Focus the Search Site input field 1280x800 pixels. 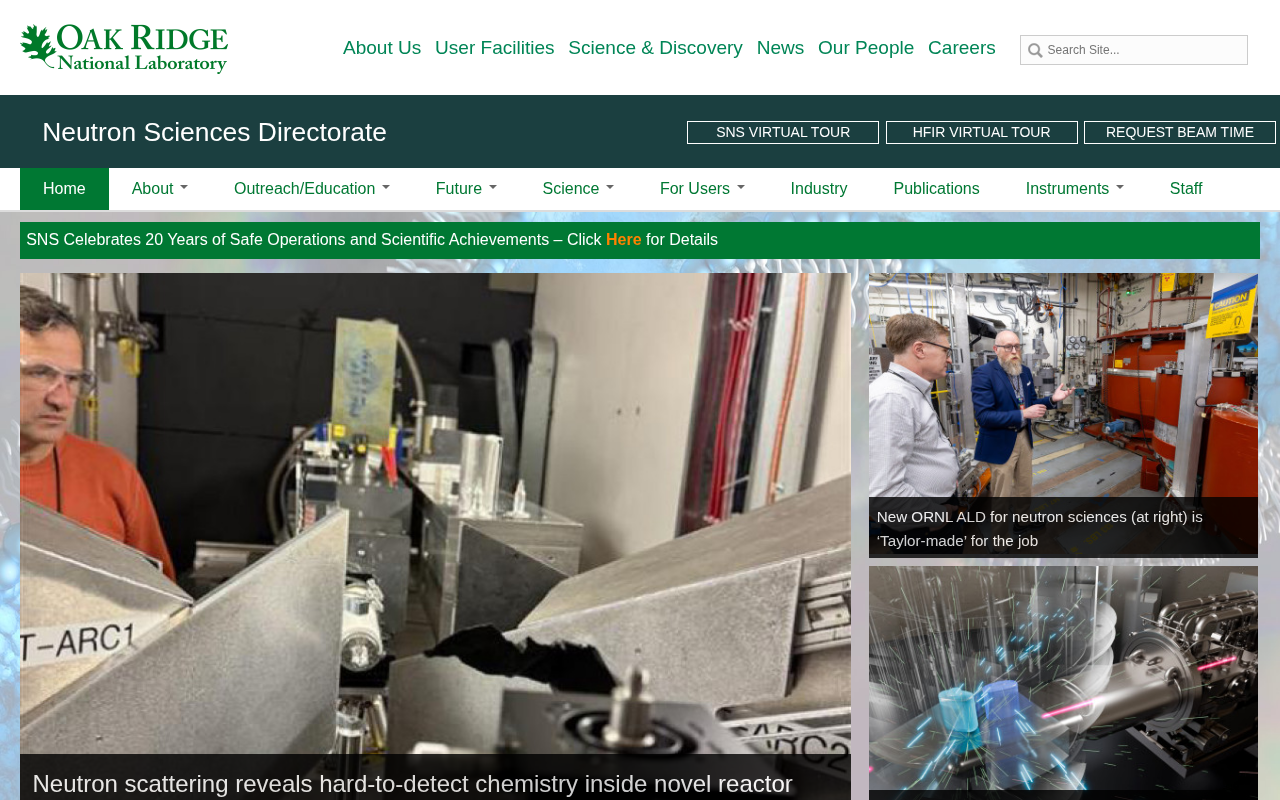click(x=1134, y=50)
